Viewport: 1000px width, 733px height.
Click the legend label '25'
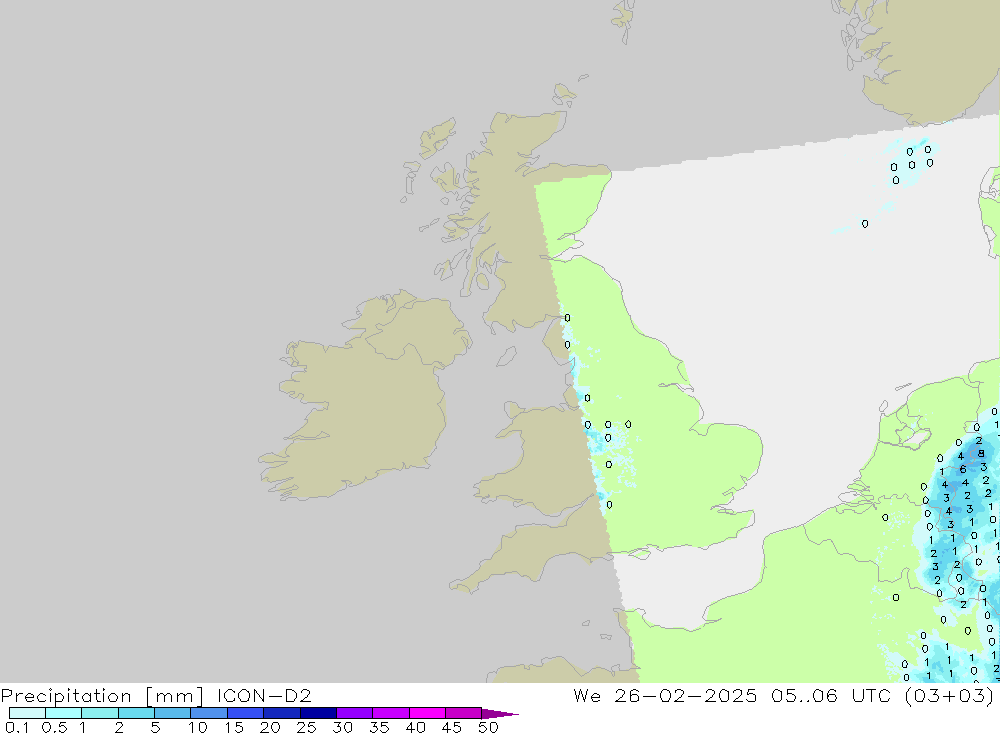[x=306, y=727]
